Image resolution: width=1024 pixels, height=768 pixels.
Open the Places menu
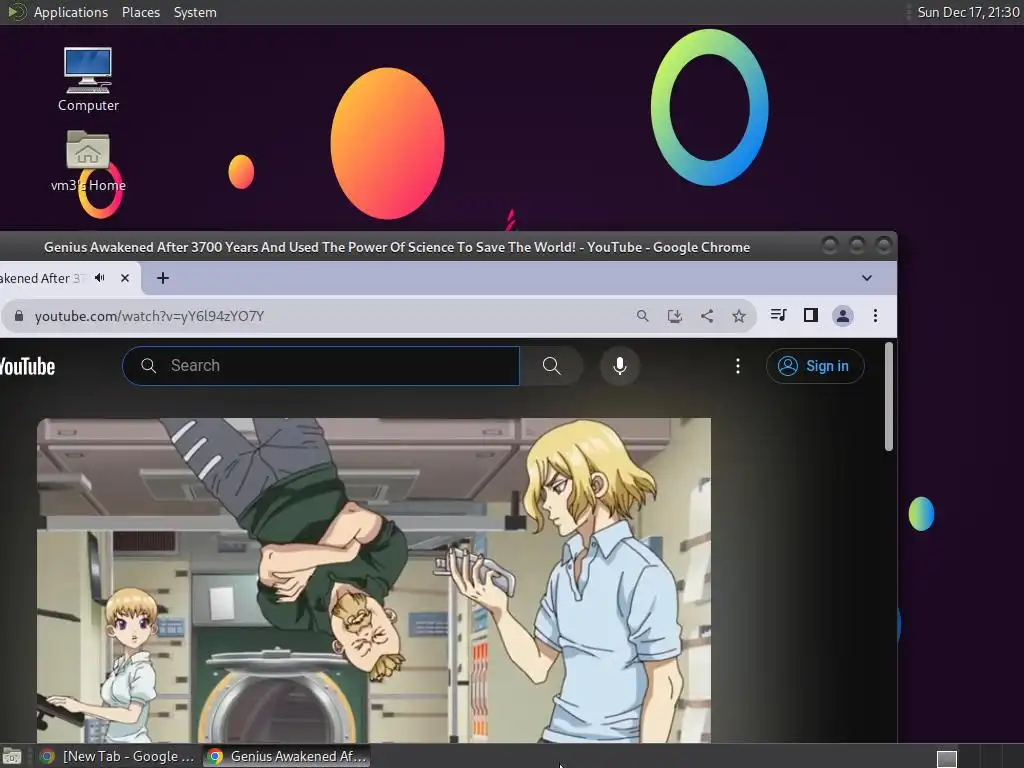[x=140, y=12]
